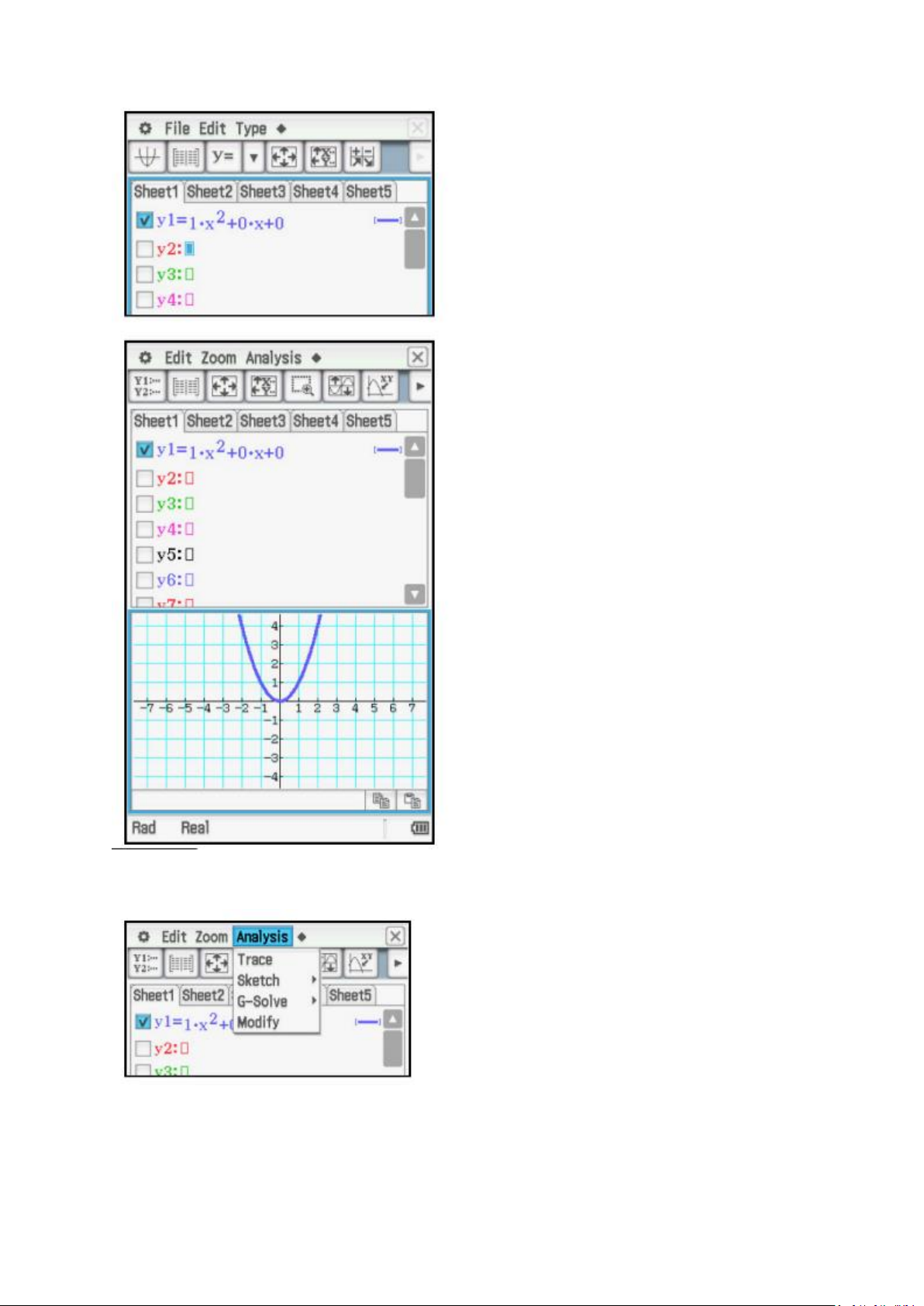The height and width of the screenshot is (1306, 924).
Task: Click the y1 line style swatch in top window
Action: (388, 221)
